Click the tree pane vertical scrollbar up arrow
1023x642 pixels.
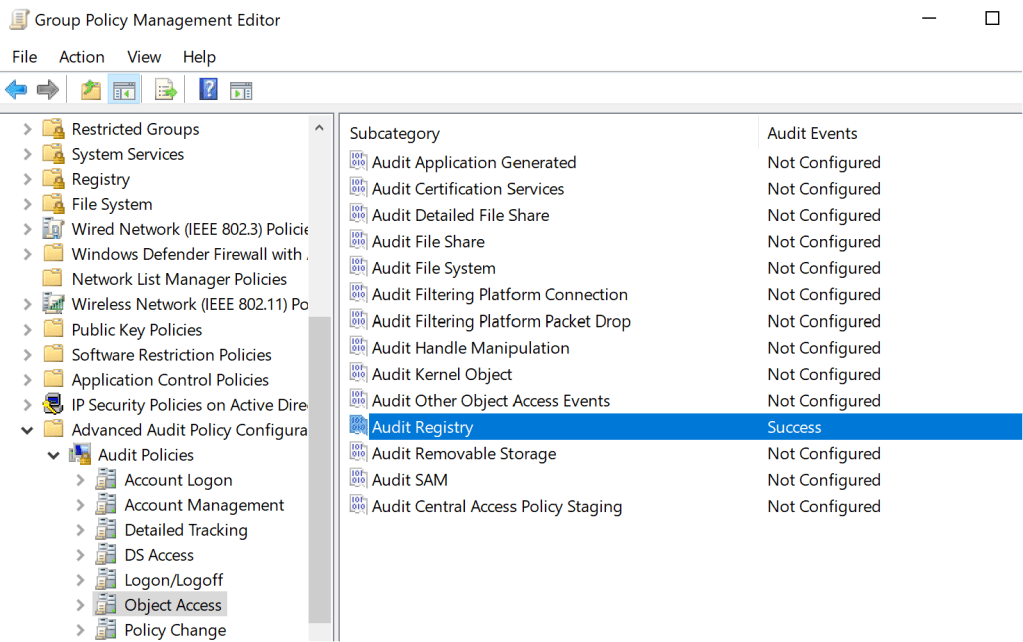(x=319, y=129)
